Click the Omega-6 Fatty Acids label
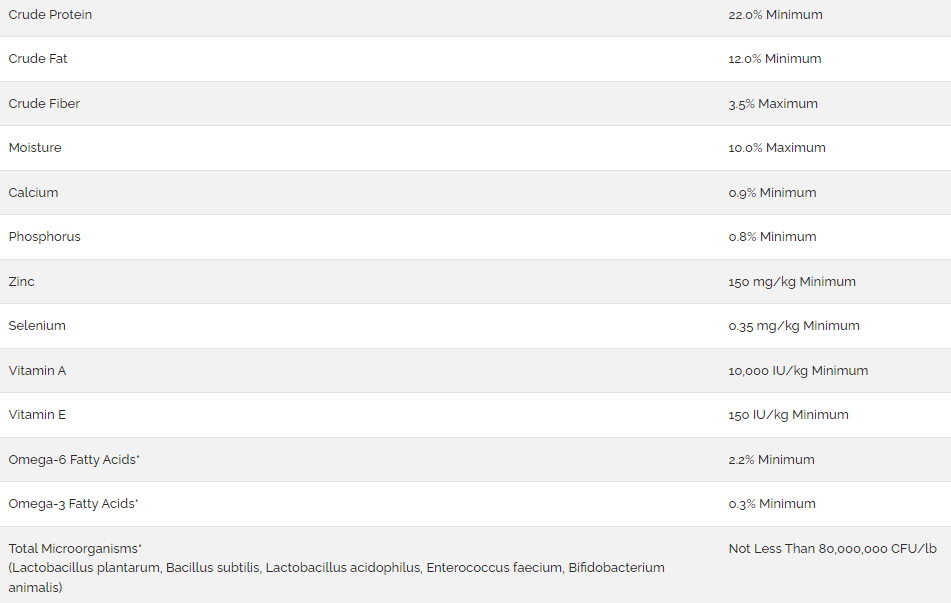This screenshot has width=951, height=603. 74,460
